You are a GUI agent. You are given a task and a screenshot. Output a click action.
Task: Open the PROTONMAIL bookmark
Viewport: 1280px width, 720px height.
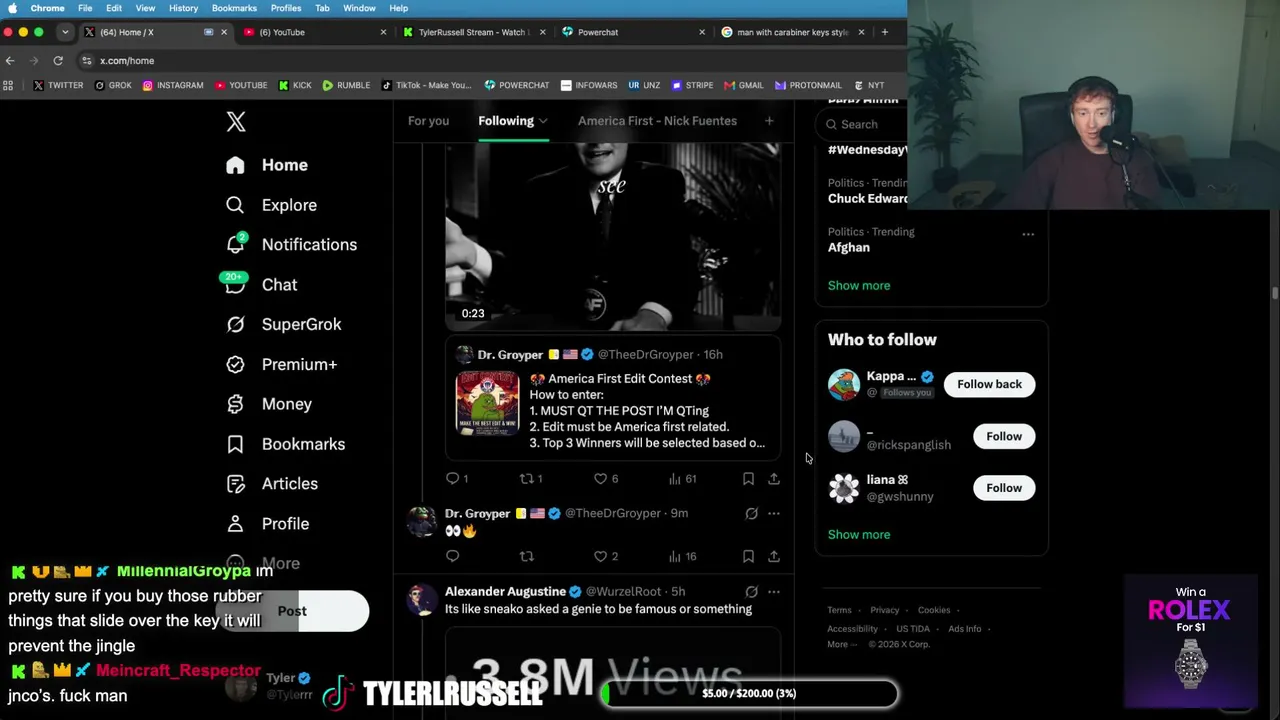[x=807, y=86]
